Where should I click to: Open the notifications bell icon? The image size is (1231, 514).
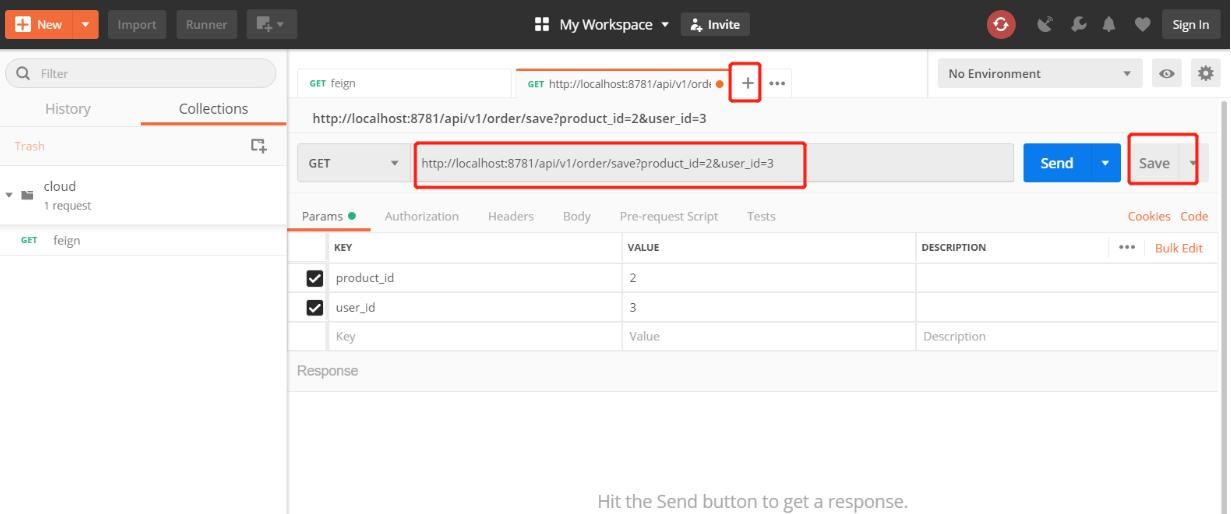(x=1109, y=24)
